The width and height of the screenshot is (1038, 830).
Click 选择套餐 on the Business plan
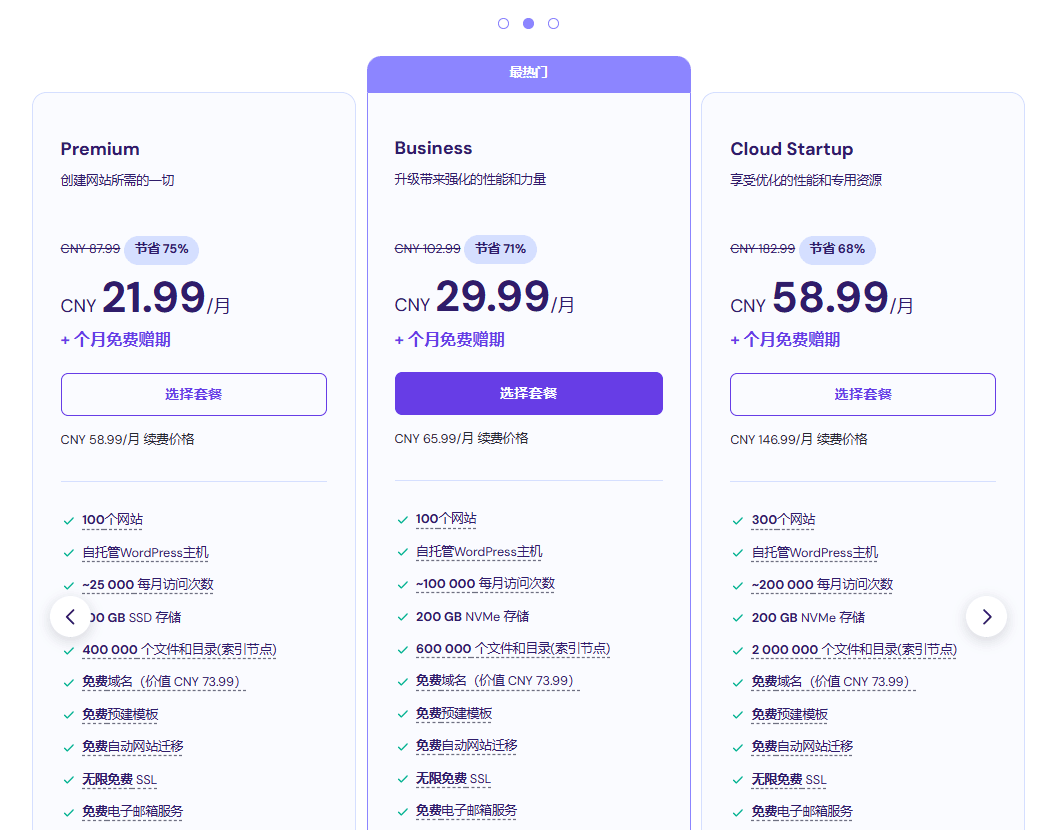[x=528, y=393]
